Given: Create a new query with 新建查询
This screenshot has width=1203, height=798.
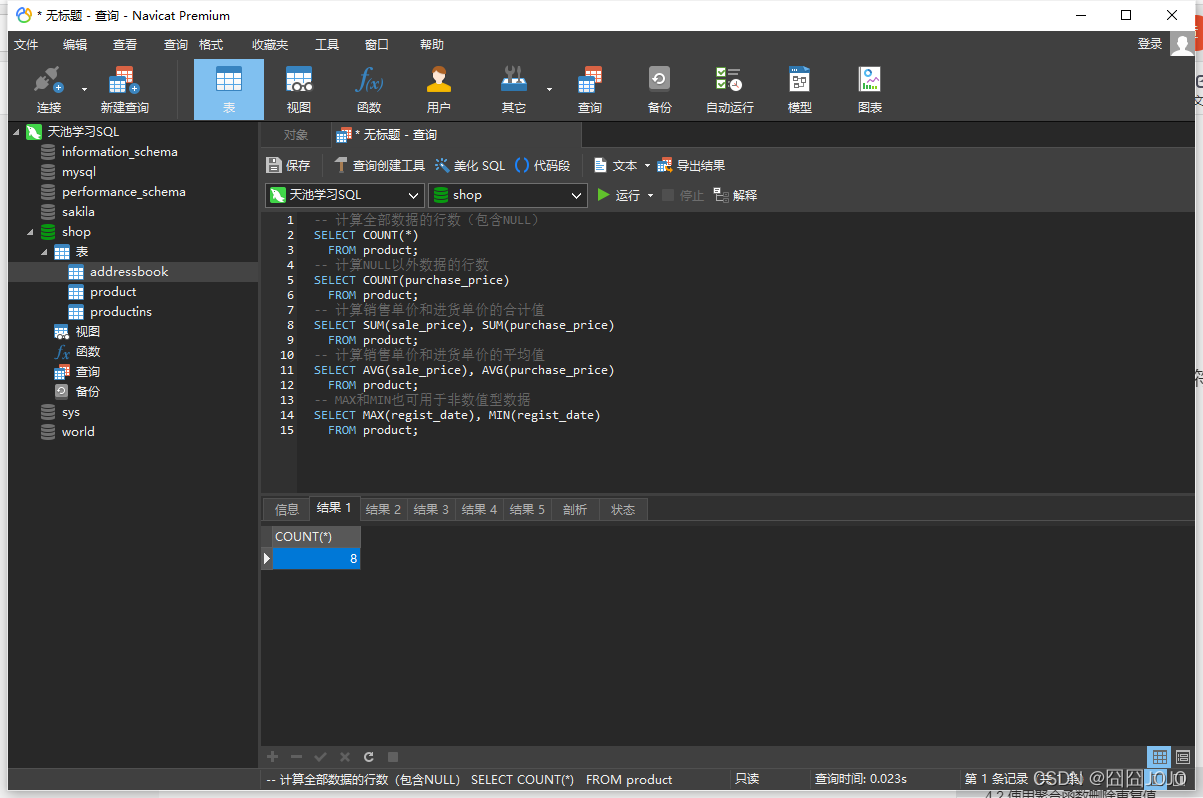Looking at the screenshot, I should pyautogui.click(x=124, y=89).
